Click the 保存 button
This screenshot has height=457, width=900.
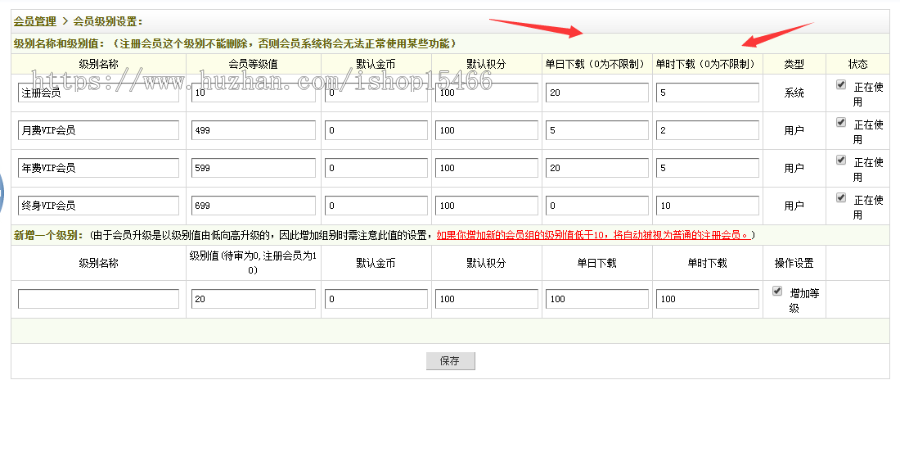click(450, 361)
